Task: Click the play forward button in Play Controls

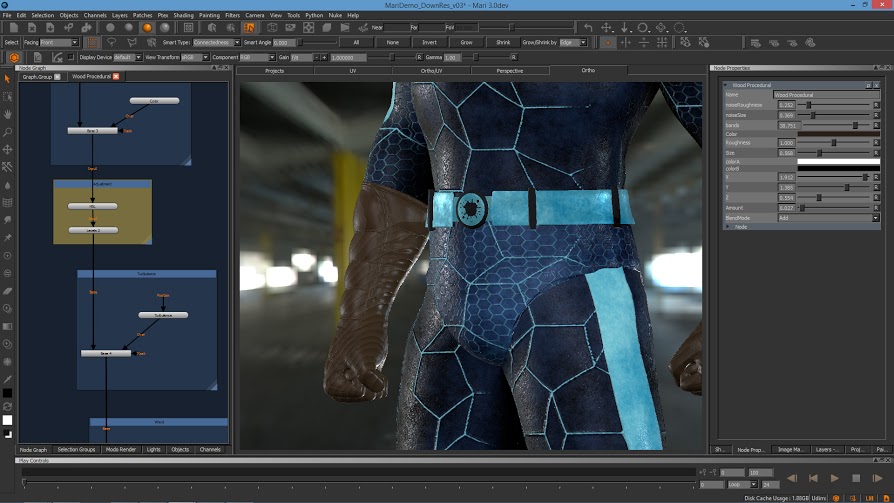Action: pyautogui.click(x=834, y=478)
